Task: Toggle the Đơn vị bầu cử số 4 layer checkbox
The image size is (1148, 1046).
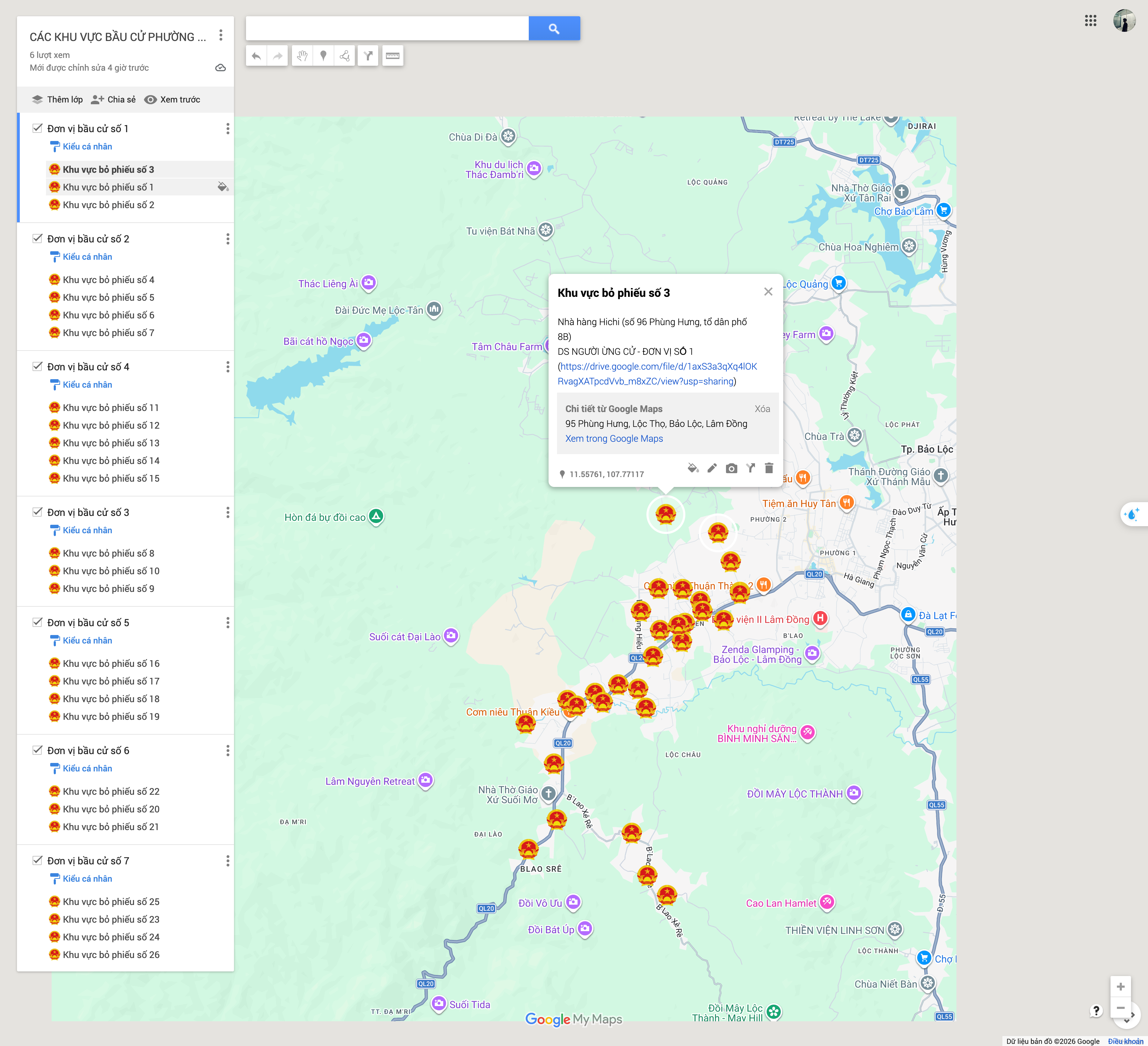Action: tap(37, 366)
